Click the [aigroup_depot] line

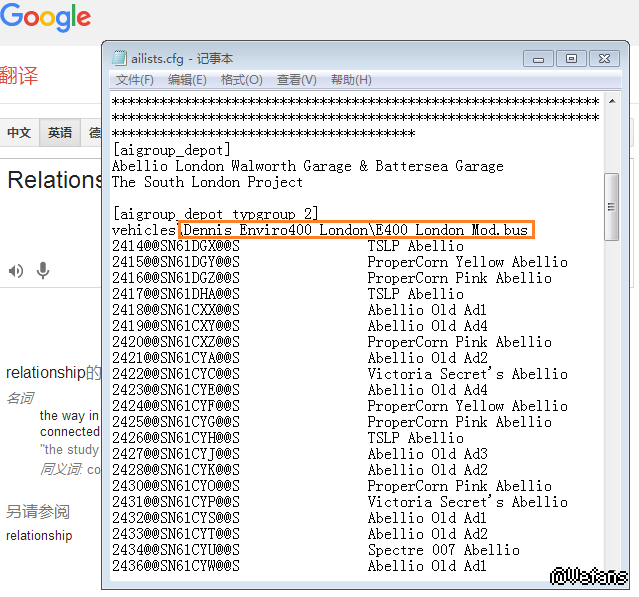tap(171, 150)
